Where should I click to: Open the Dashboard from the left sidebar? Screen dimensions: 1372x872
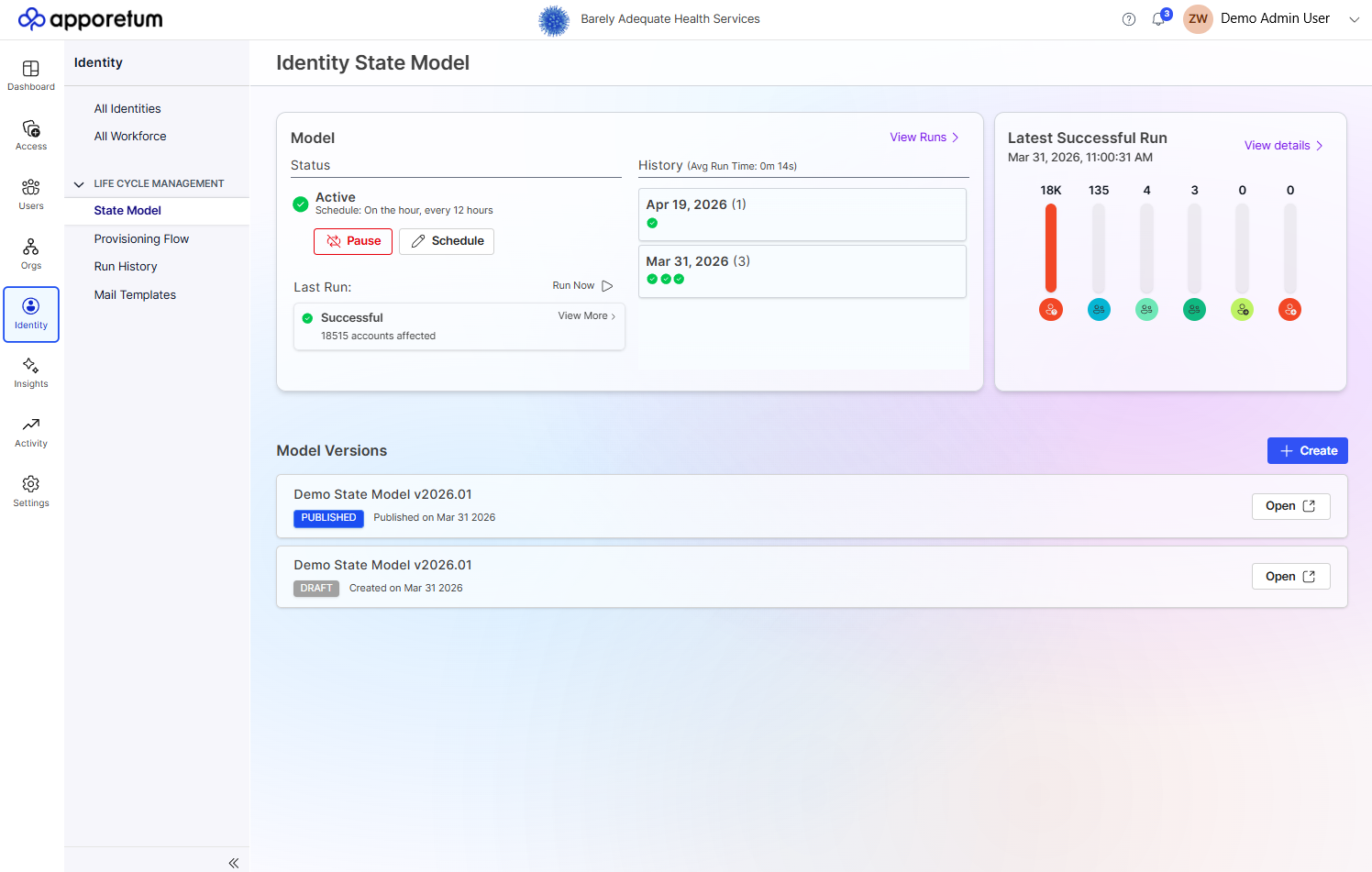31,73
